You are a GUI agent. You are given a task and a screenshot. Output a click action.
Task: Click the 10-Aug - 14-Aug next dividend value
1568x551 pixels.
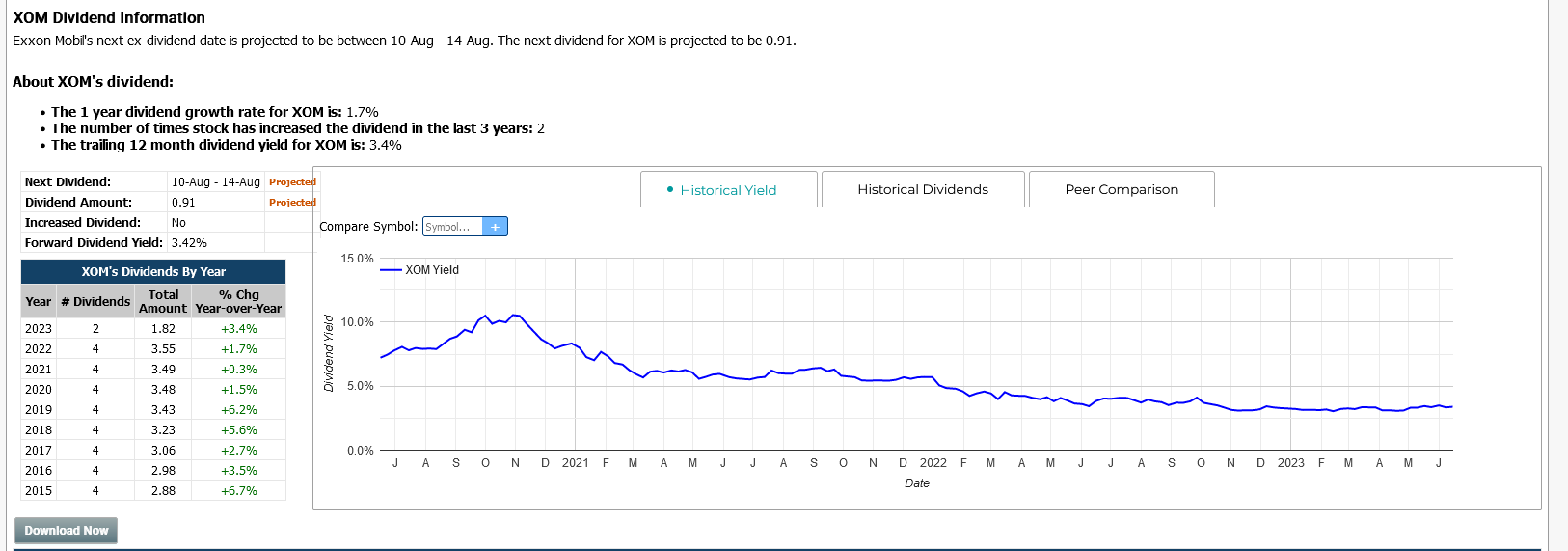click(x=216, y=182)
